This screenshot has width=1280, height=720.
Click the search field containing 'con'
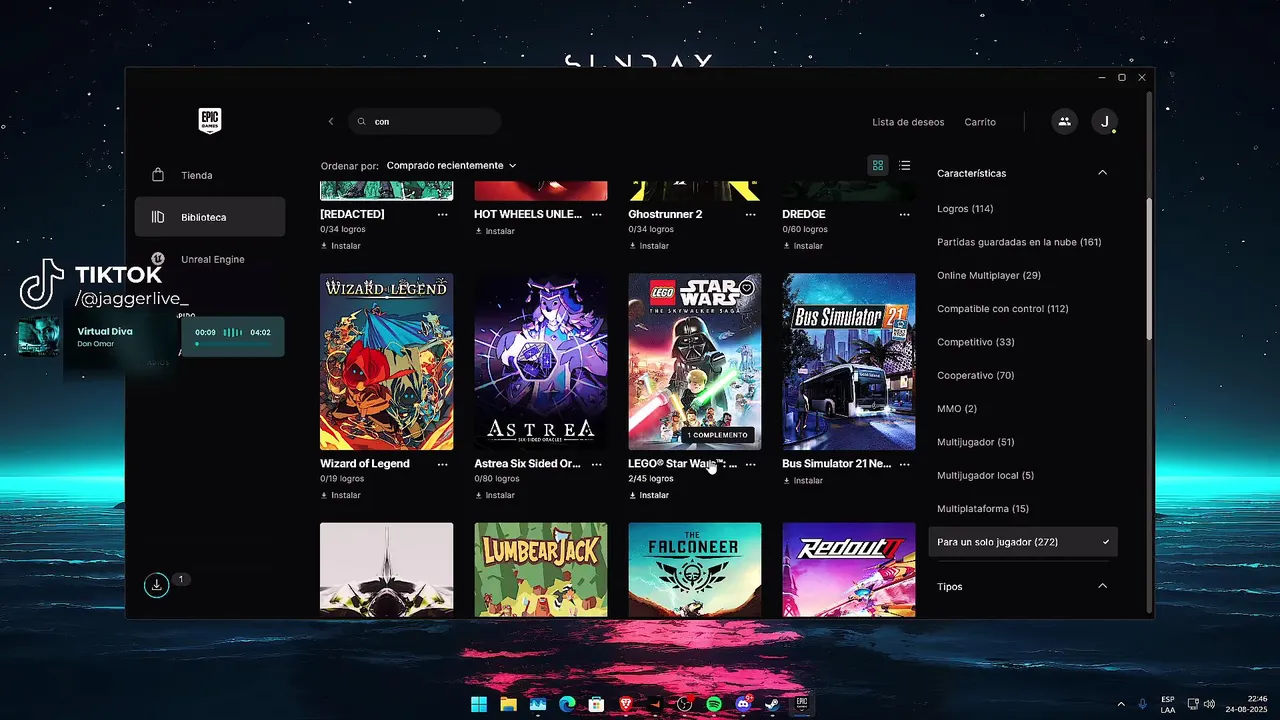[x=424, y=121]
